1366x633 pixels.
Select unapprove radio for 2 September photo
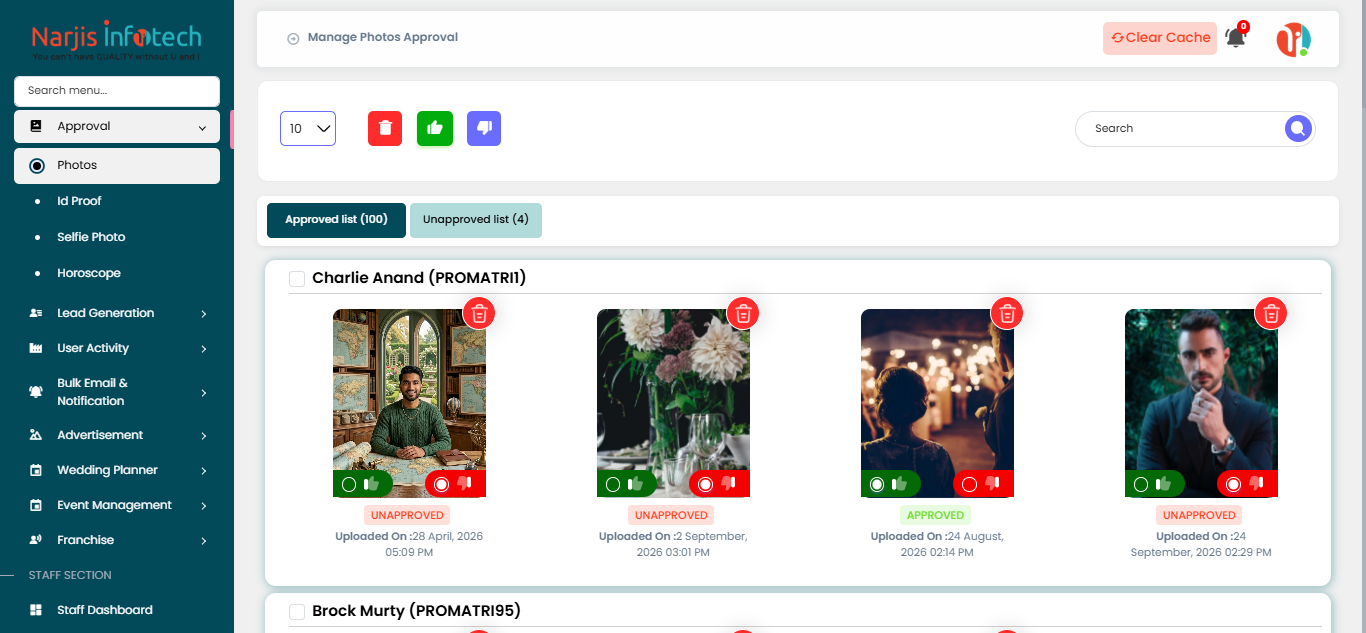705,484
